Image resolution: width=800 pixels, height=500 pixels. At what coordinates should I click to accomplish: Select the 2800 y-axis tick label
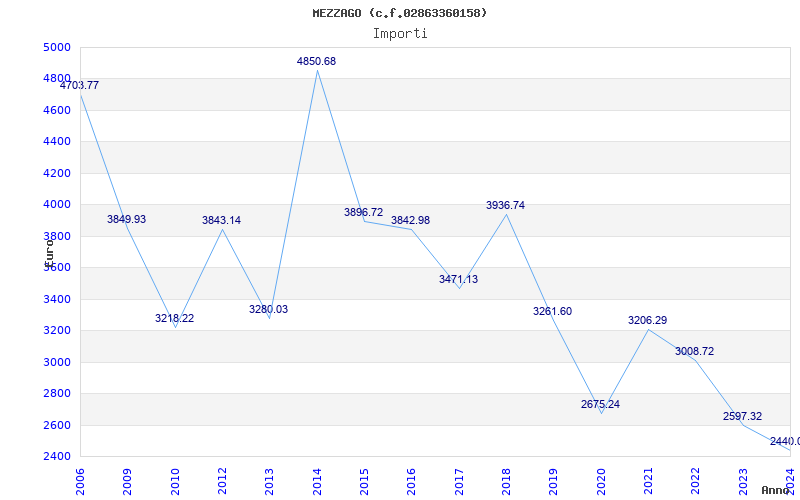(x=57, y=393)
